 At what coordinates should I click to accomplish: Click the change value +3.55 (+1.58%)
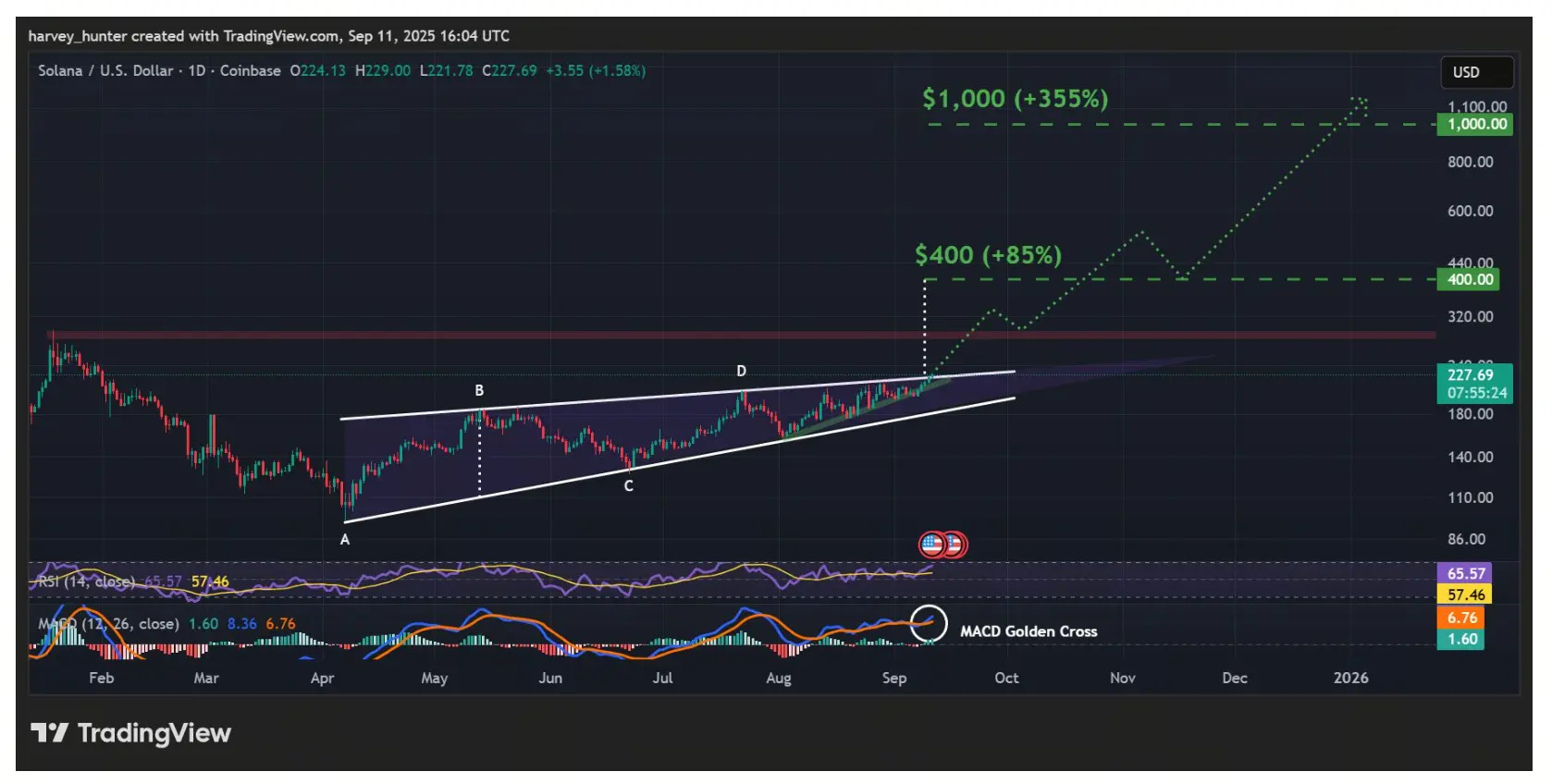(x=596, y=70)
